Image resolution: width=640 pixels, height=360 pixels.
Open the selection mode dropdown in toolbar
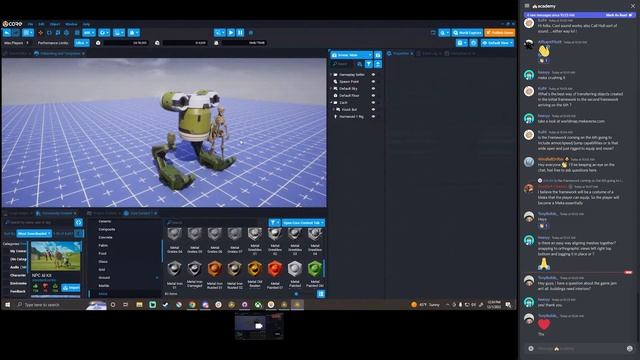pos(28,33)
